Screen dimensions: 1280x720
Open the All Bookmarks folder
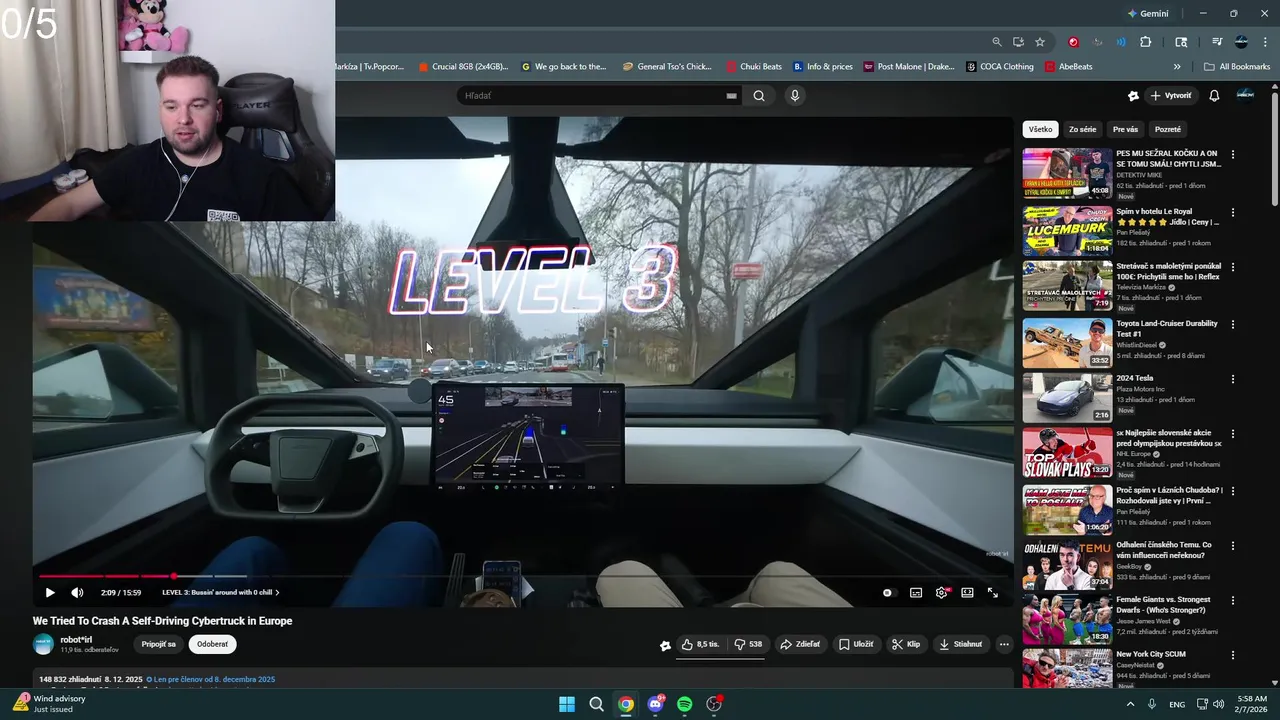[x=1237, y=67]
